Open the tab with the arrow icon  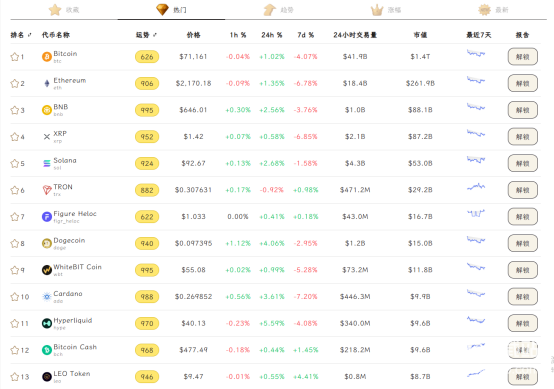tap(278, 10)
